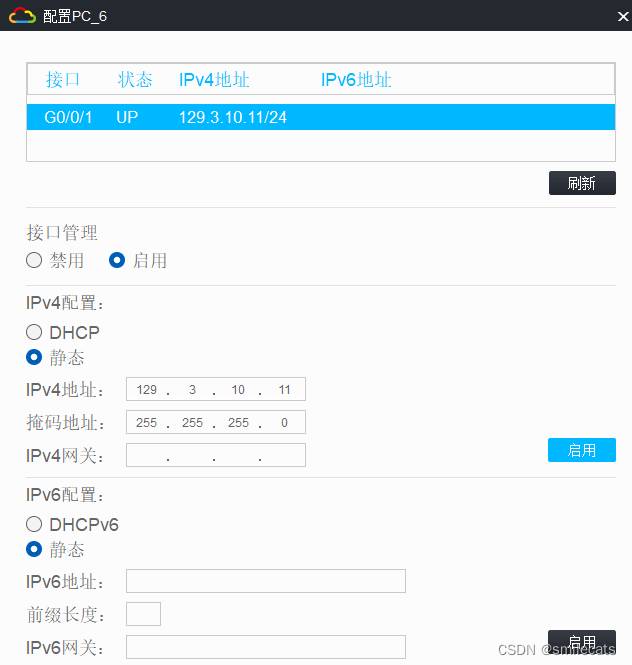Click the IPv4网关 input field
The height and width of the screenshot is (665, 632).
pyautogui.click(x=215, y=456)
